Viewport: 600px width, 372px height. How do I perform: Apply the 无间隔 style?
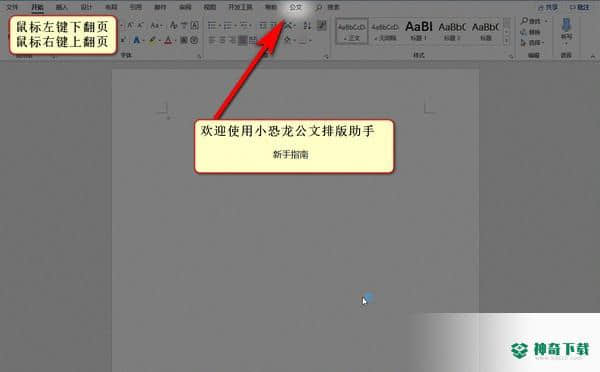(x=385, y=31)
